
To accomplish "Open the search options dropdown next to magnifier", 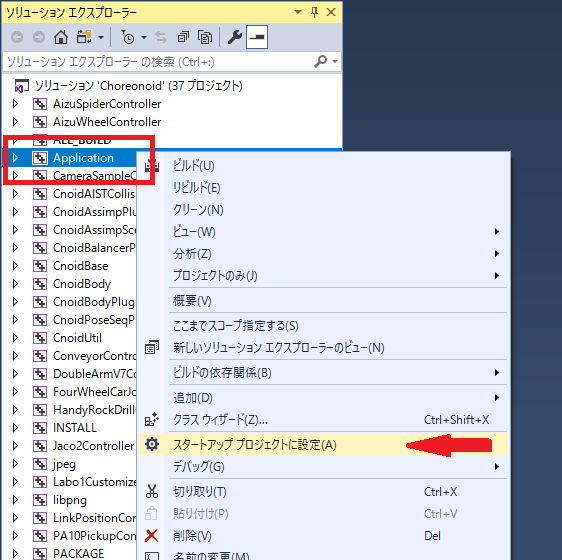I will coord(335,61).
